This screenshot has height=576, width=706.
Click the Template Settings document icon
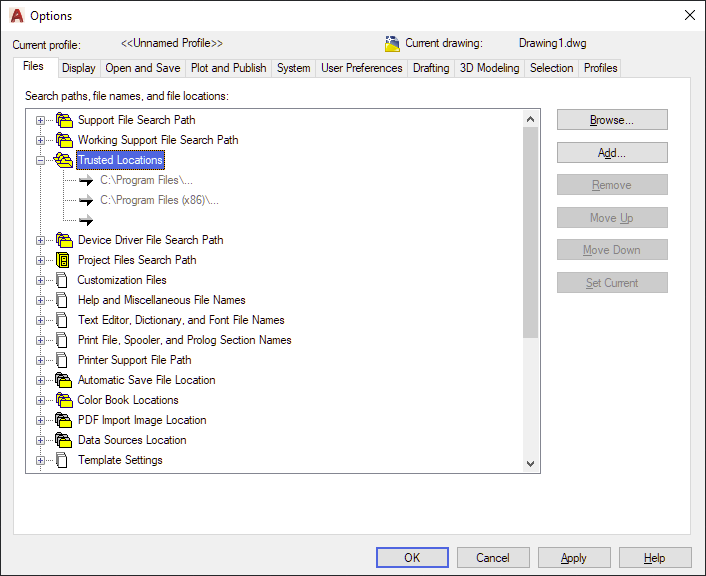pos(62,460)
